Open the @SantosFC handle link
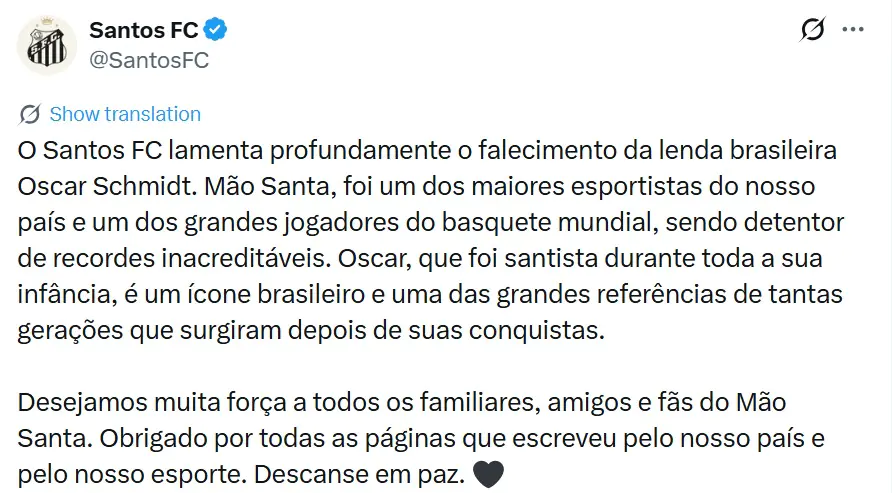Screen dimensions: 892x493 point(148,60)
